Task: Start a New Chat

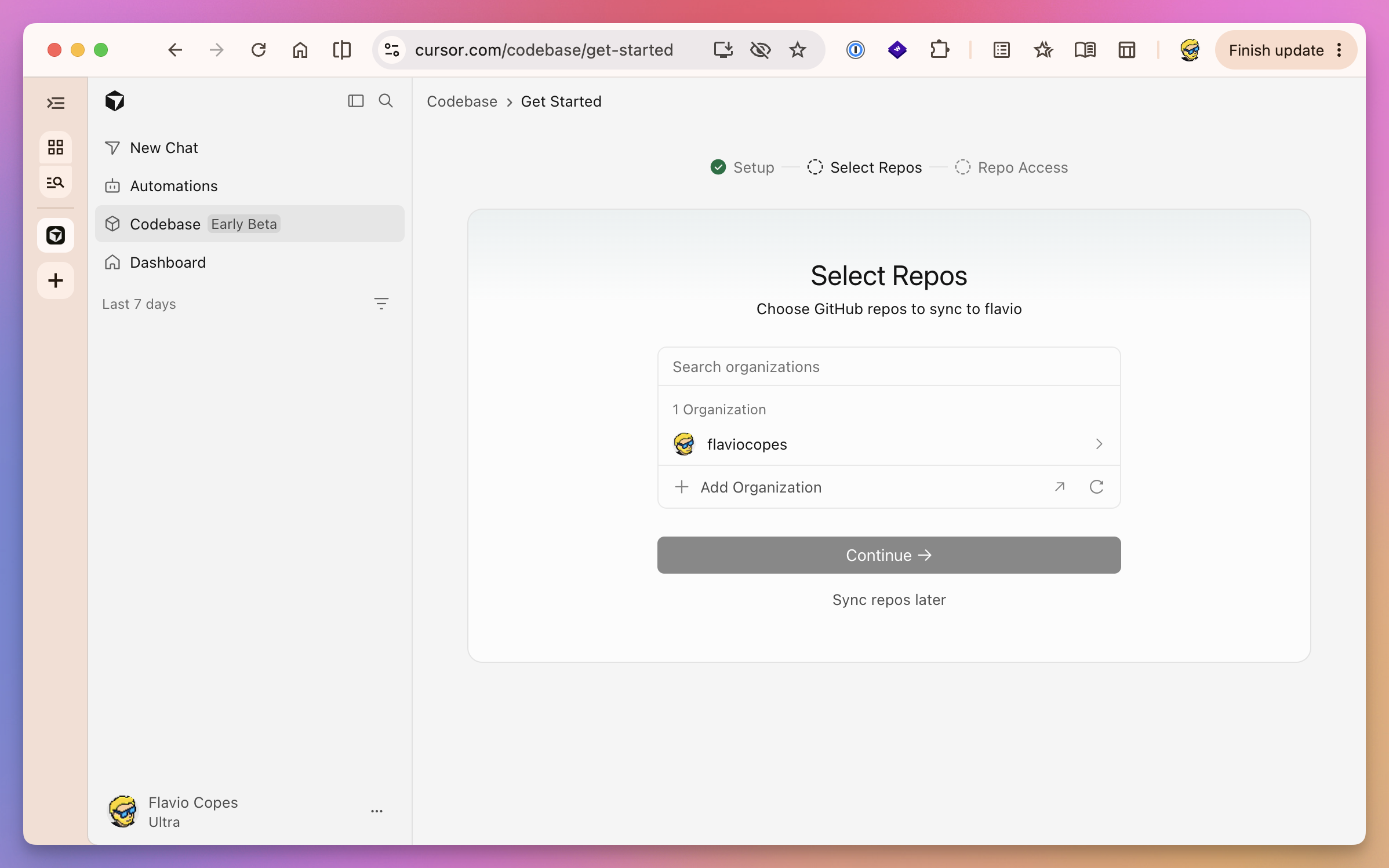Action: pyautogui.click(x=249, y=148)
